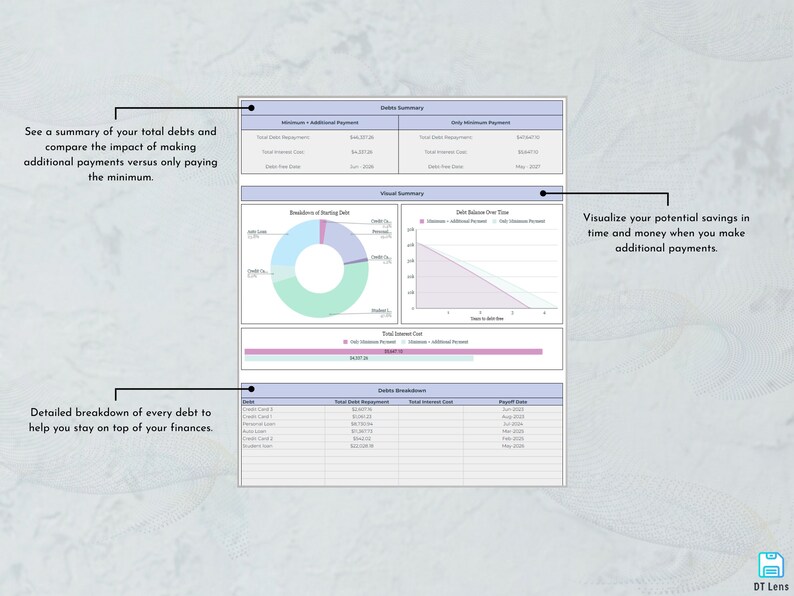Select the Jun - 2026 debt-free date
The height and width of the screenshot is (596, 794).
(362, 167)
